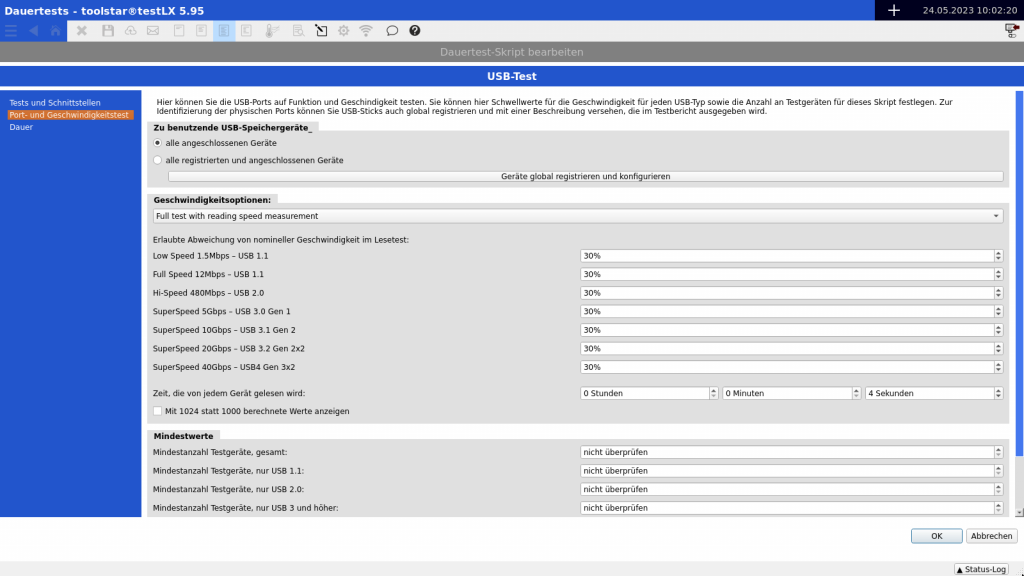Select 'alle angeschlossenen Geräte' radio button
The width and height of the screenshot is (1024, 576).
pyautogui.click(x=157, y=143)
